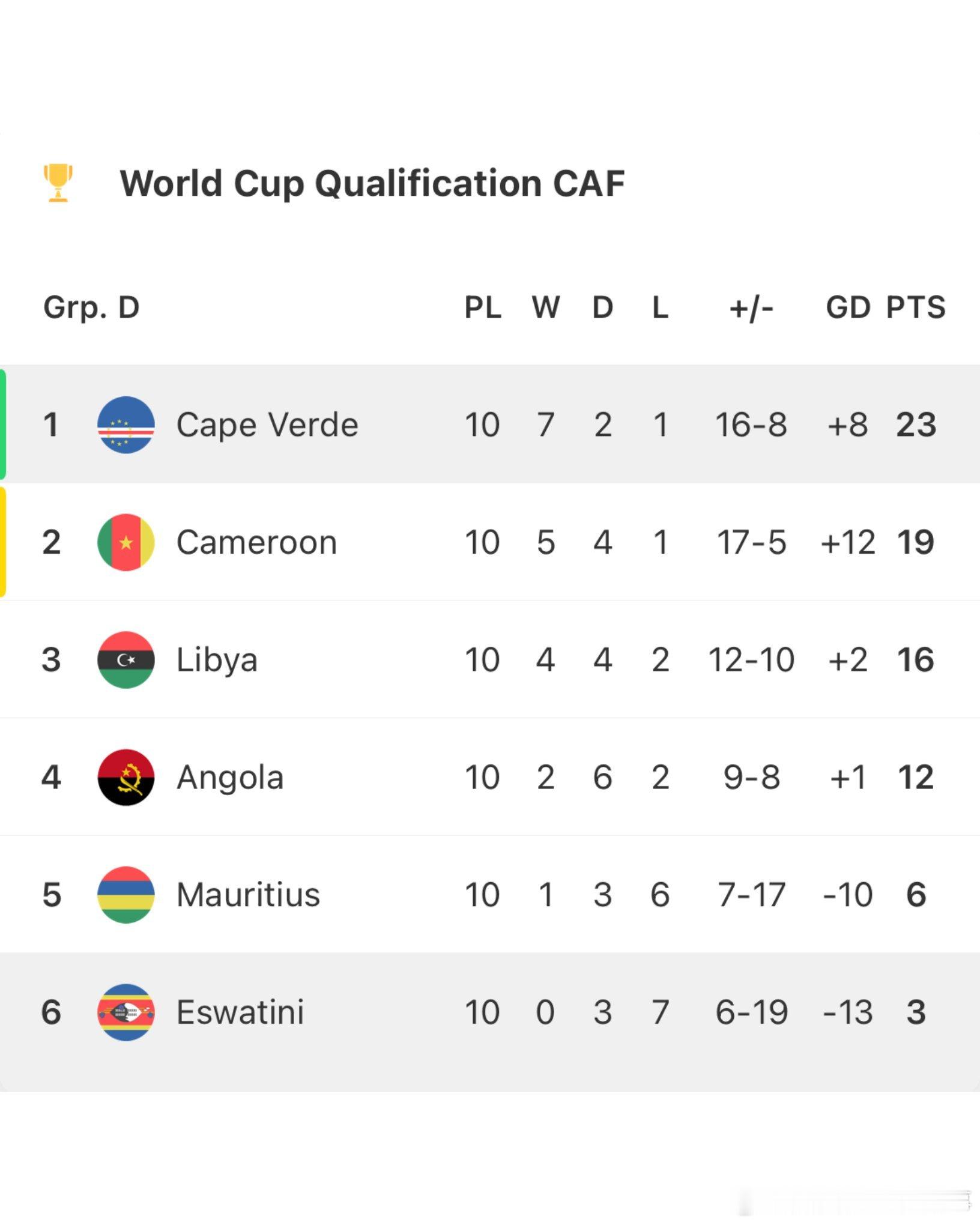Click the +/- goals column header
This screenshot has width=980, height=1225.
click(x=751, y=308)
